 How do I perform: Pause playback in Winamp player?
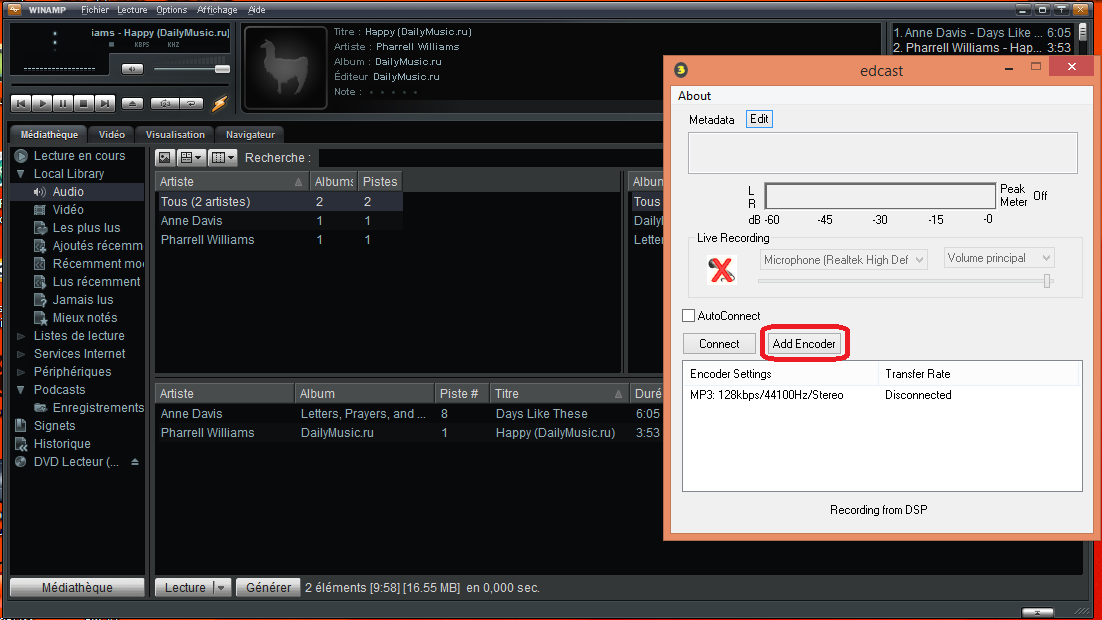pyautogui.click(x=63, y=103)
